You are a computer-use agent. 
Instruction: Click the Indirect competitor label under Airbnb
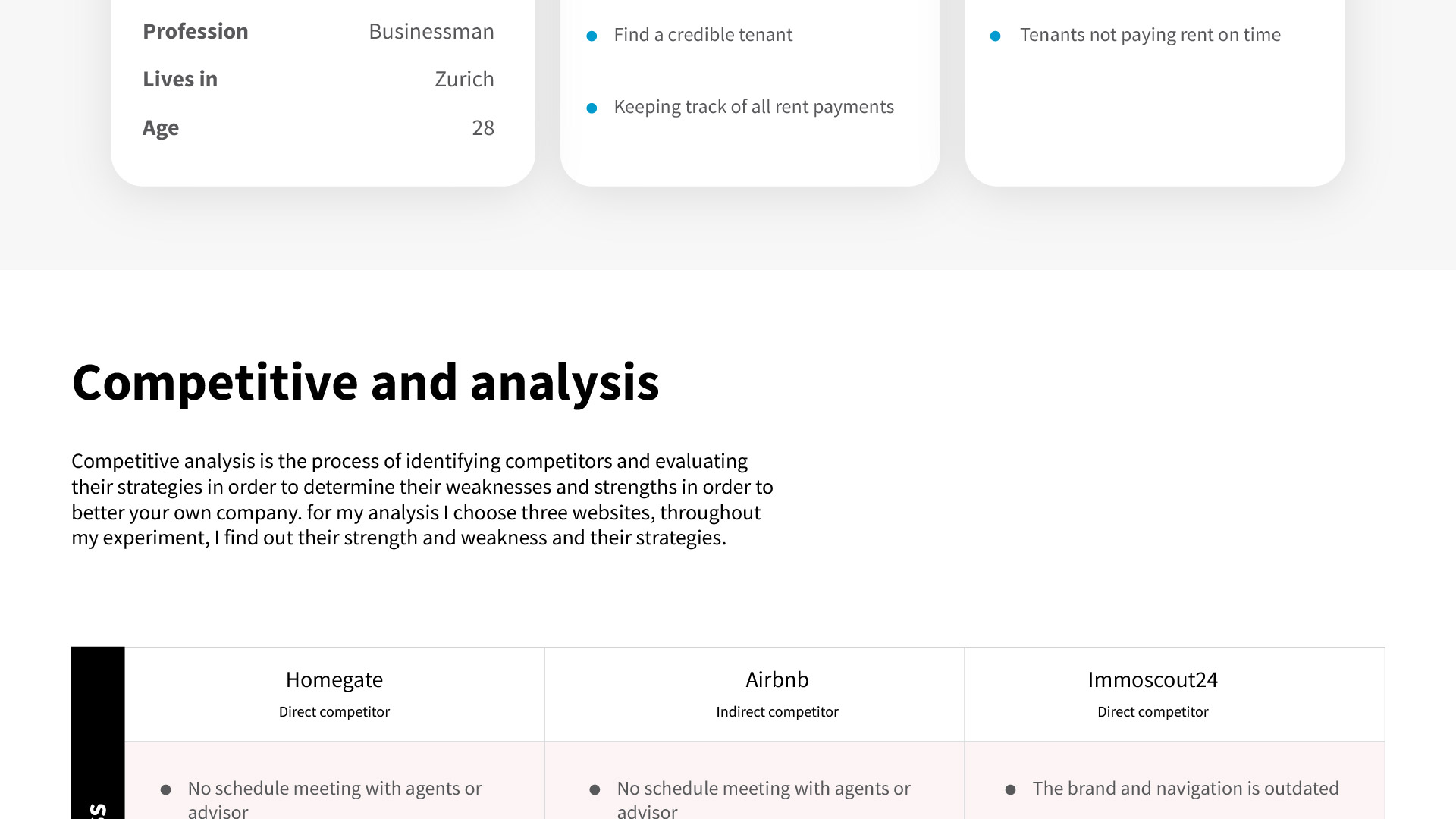pos(777,711)
